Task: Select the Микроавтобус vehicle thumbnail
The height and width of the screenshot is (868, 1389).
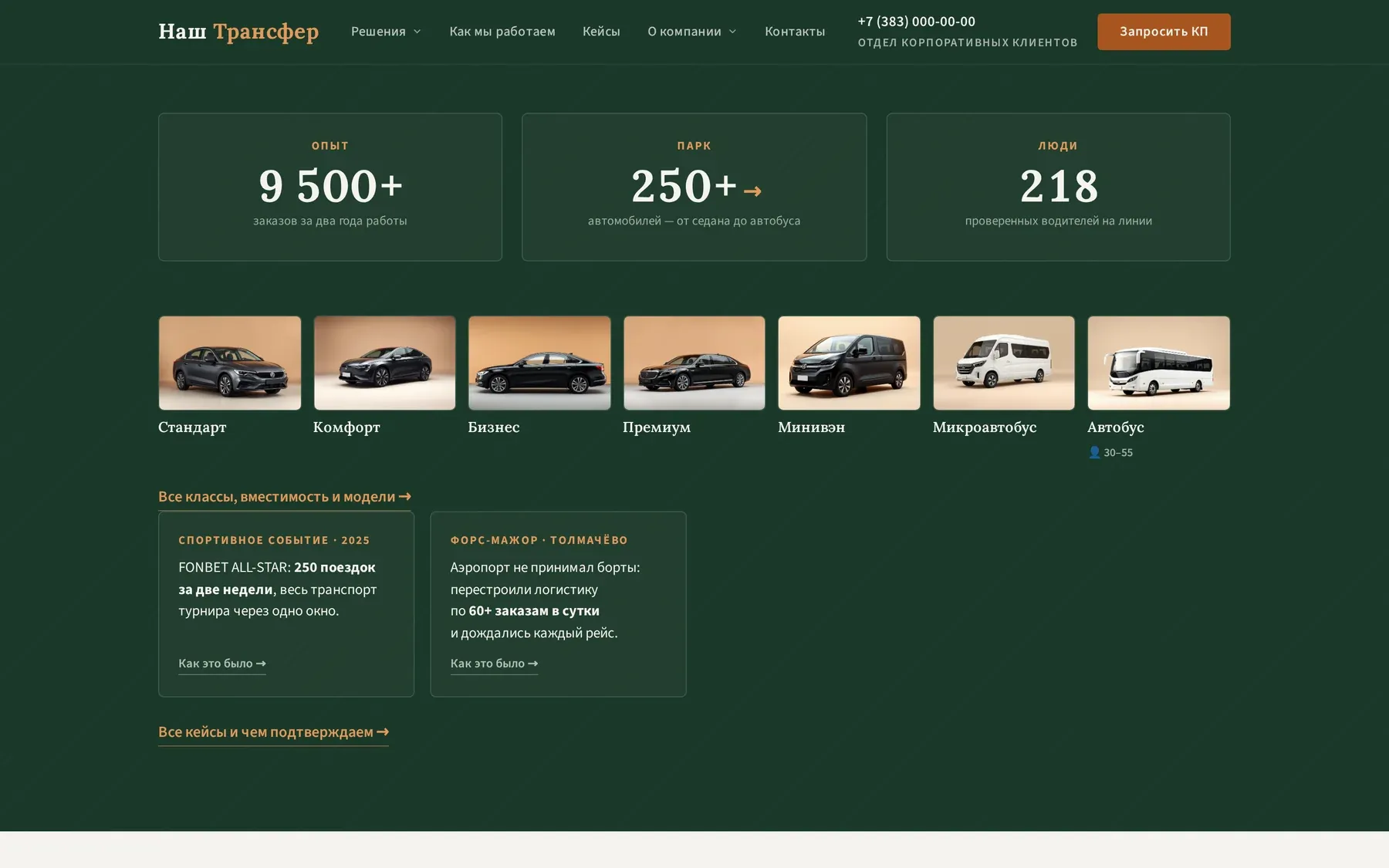Action: pyautogui.click(x=1004, y=363)
